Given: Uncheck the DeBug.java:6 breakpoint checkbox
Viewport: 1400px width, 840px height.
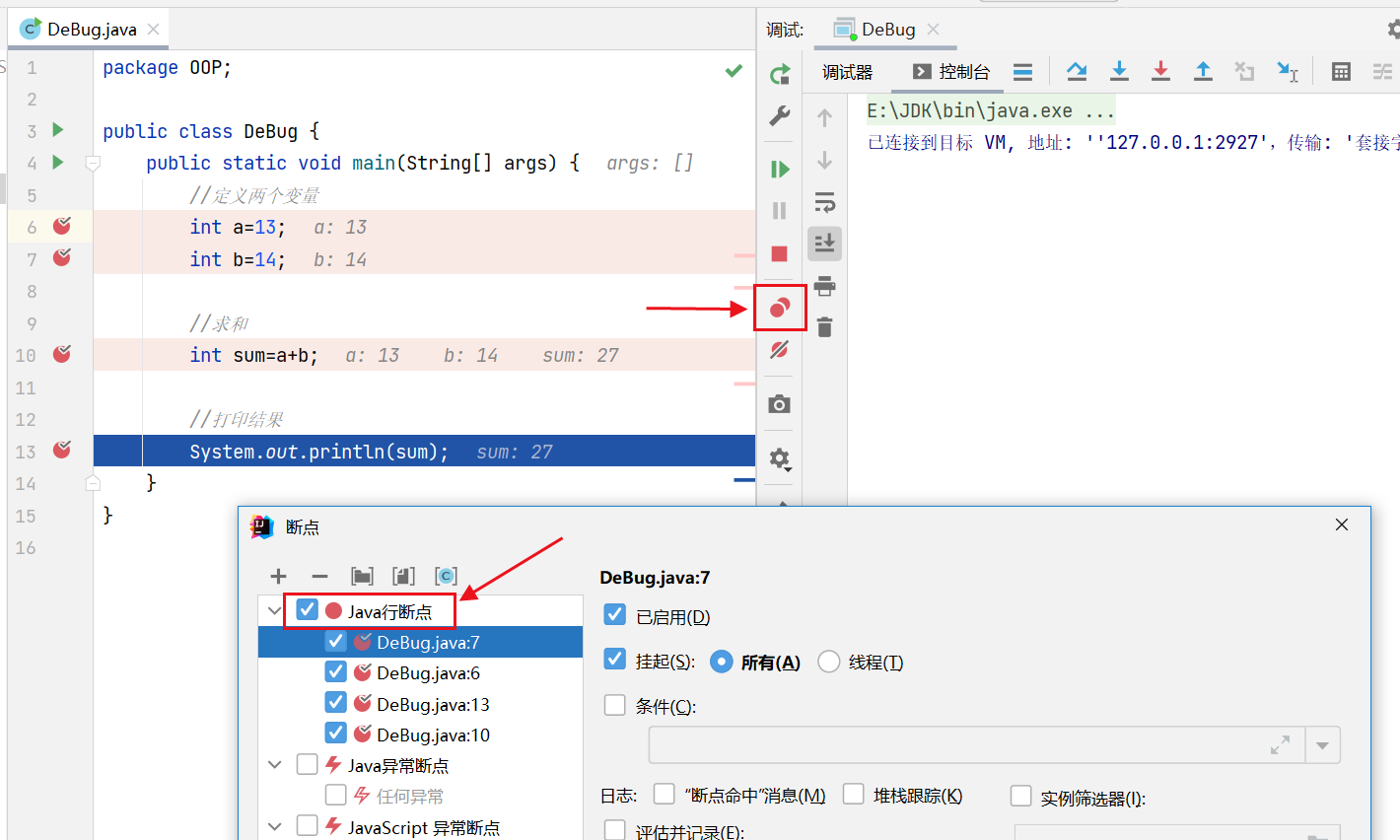Looking at the screenshot, I should click(x=336, y=672).
